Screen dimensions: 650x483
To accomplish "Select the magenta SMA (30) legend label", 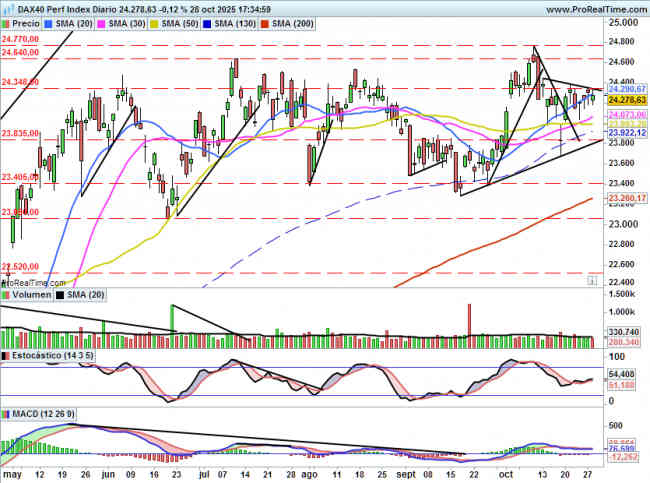I will pos(128,21).
